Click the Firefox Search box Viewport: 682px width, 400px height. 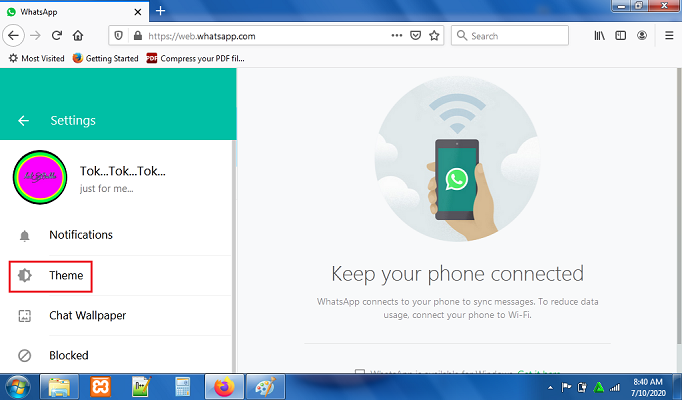click(x=510, y=36)
